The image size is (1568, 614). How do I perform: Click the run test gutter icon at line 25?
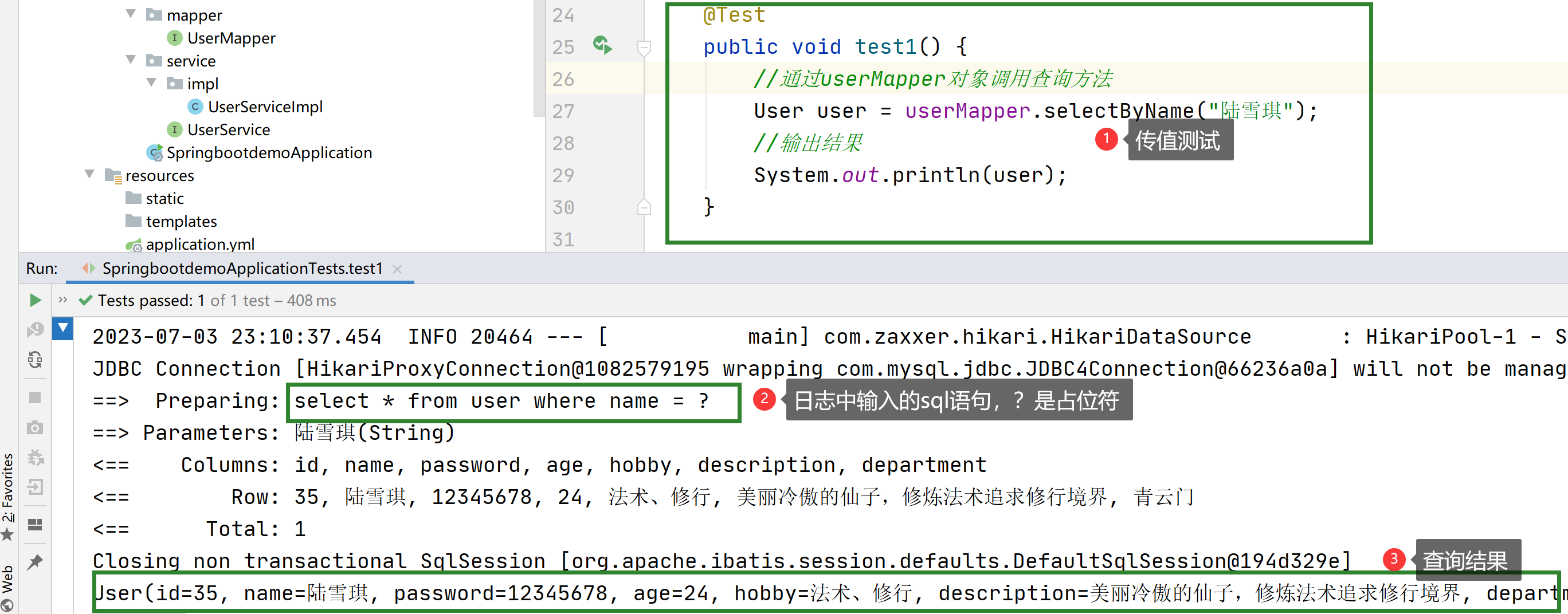(602, 45)
